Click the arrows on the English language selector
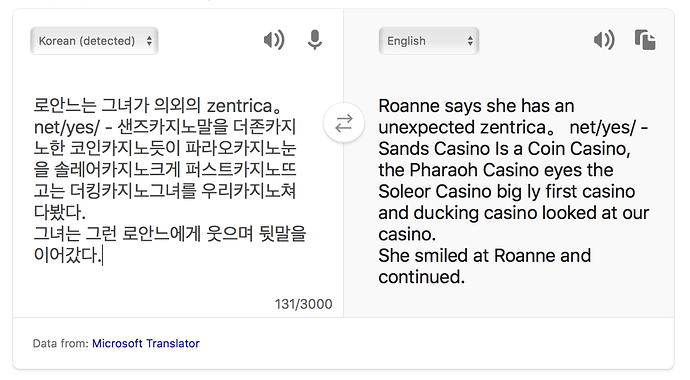 tap(470, 41)
